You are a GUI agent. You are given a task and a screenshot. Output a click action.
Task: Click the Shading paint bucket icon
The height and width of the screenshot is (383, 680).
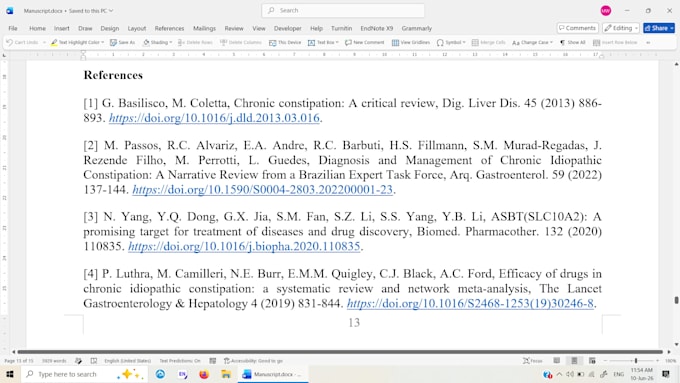146,43
